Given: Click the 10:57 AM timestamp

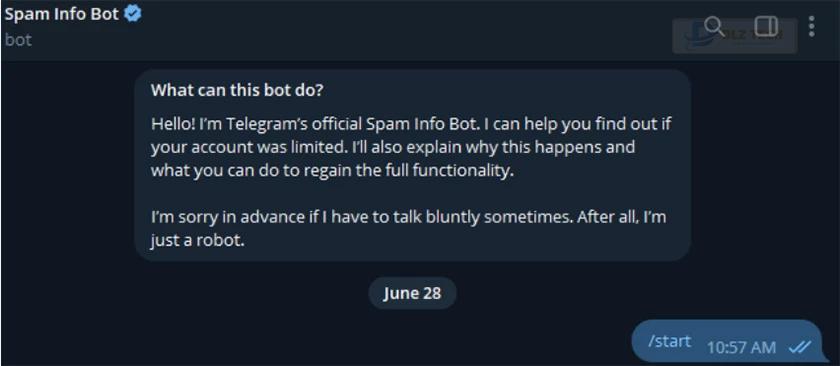Looking at the screenshot, I should [741, 347].
